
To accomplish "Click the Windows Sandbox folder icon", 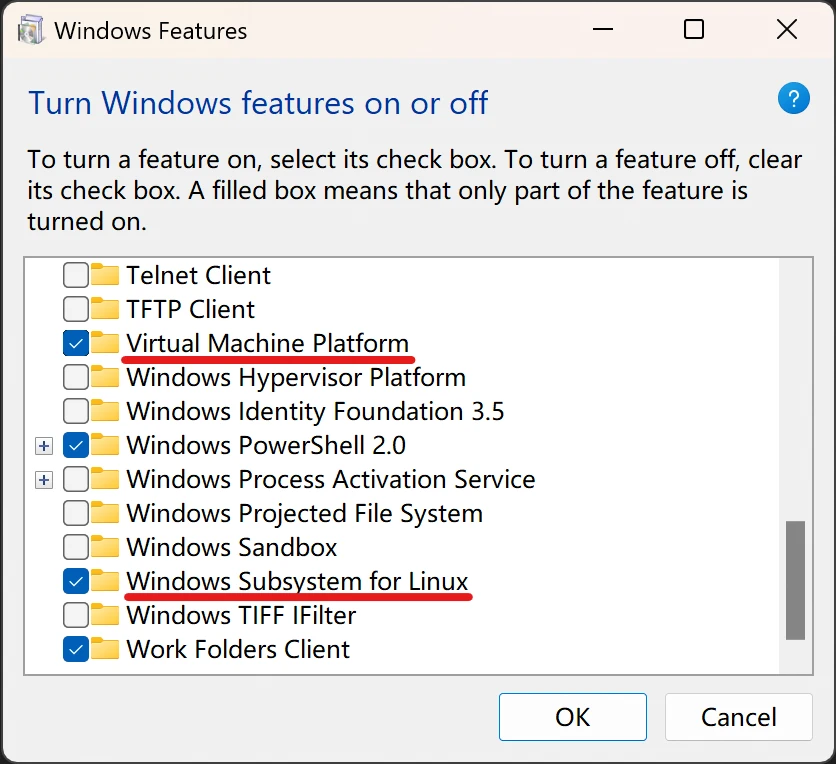I will (x=105, y=547).
